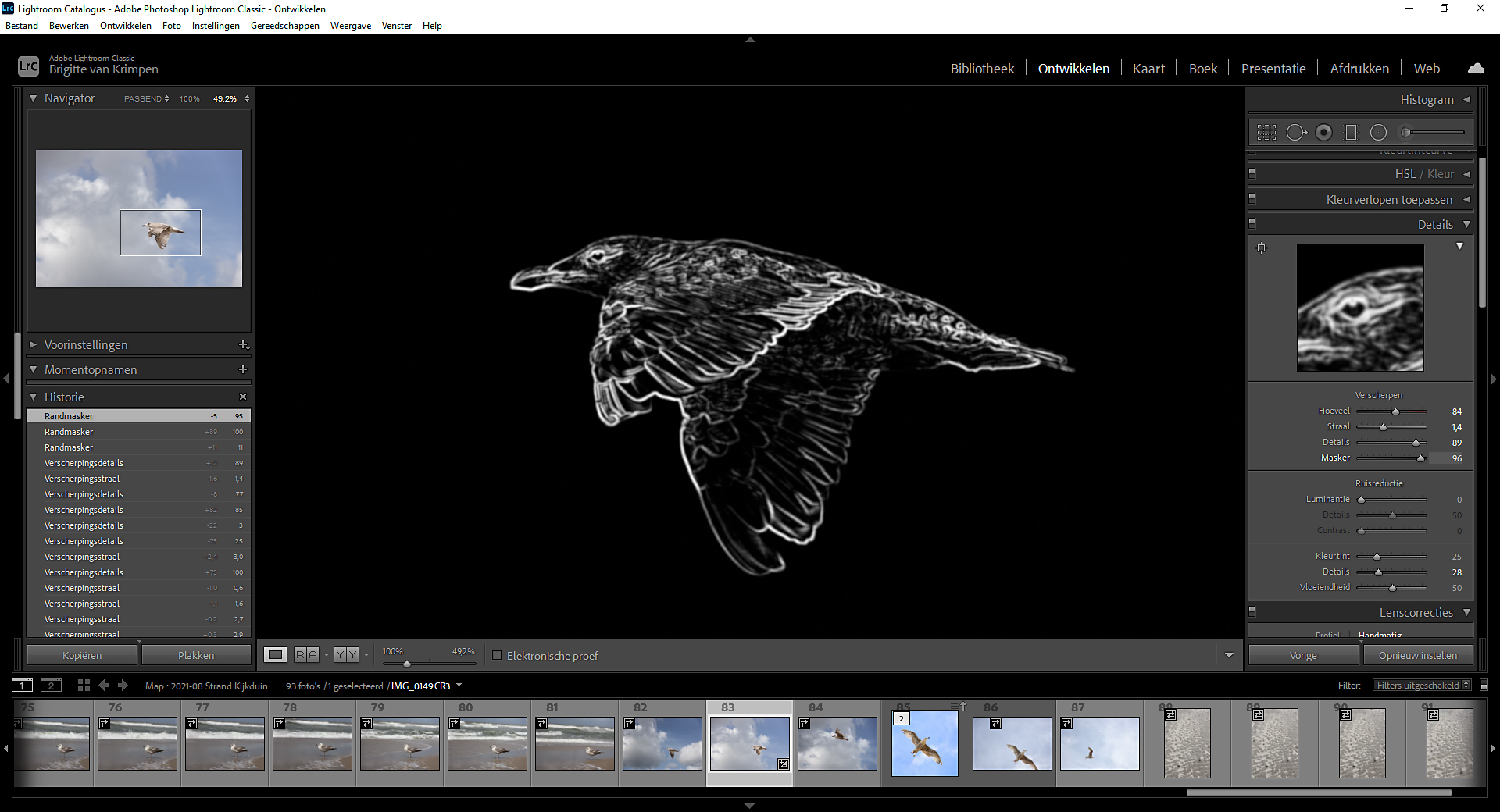Image resolution: width=1500 pixels, height=812 pixels.
Task: Open grid view from filmstrip bar
Action: [84, 686]
